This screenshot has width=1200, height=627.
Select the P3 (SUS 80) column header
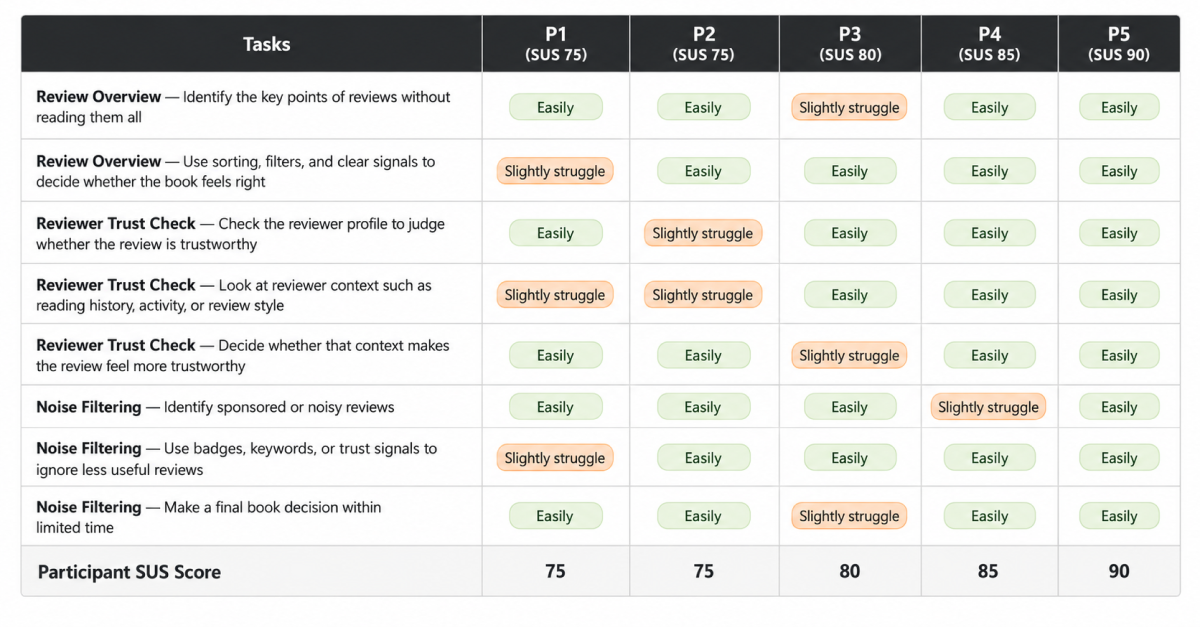coord(850,44)
